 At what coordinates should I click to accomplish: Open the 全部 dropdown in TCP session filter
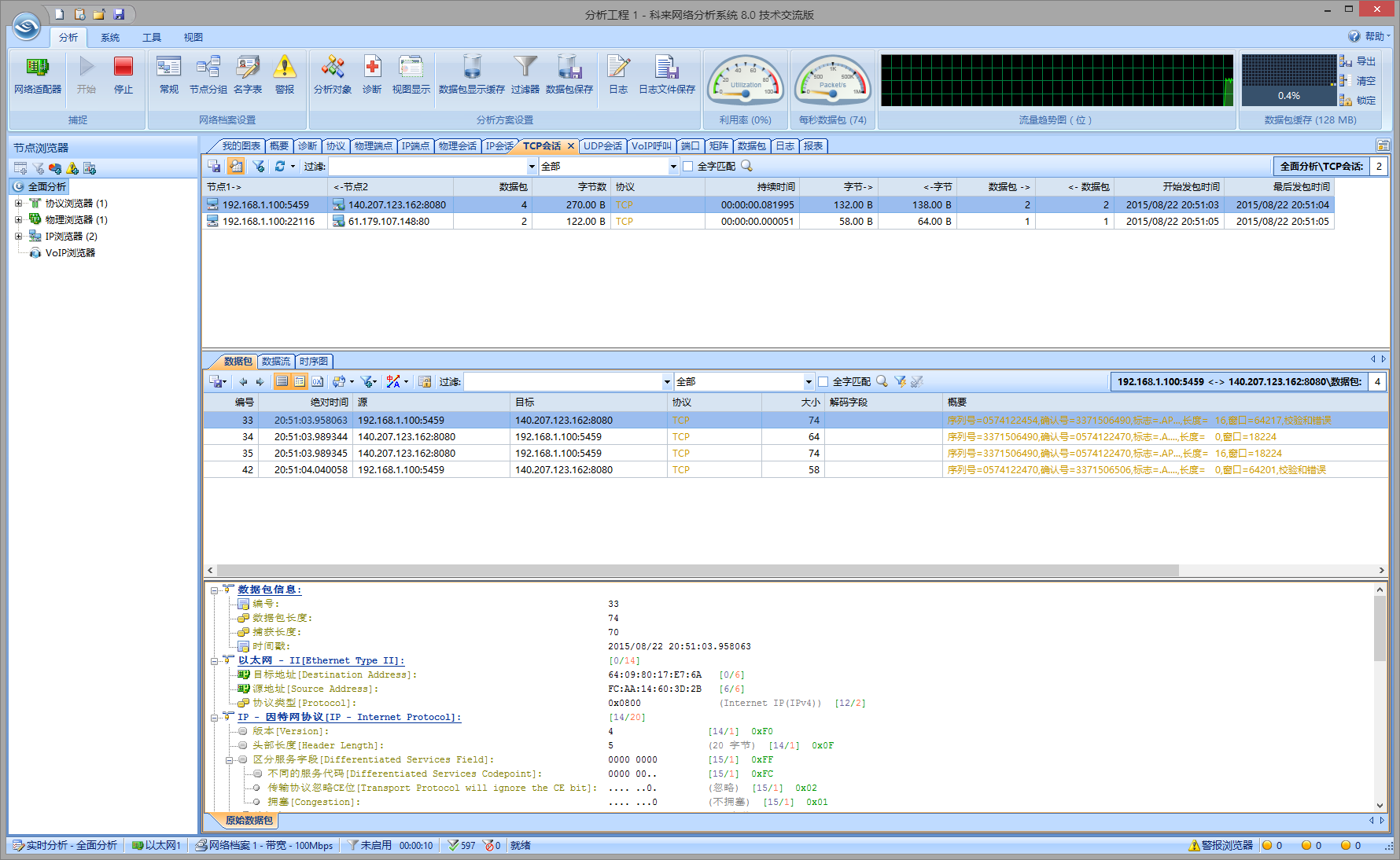click(673, 167)
